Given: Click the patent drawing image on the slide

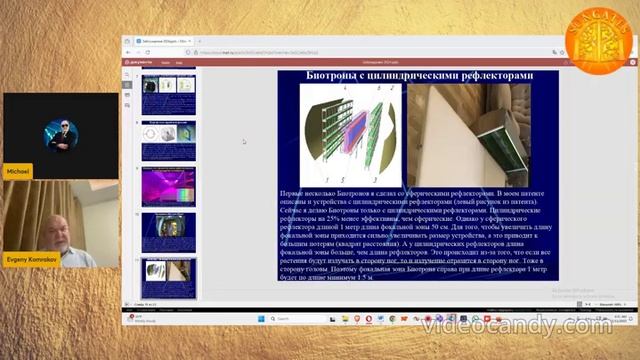Looking at the screenshot, I should coord(351,135).
